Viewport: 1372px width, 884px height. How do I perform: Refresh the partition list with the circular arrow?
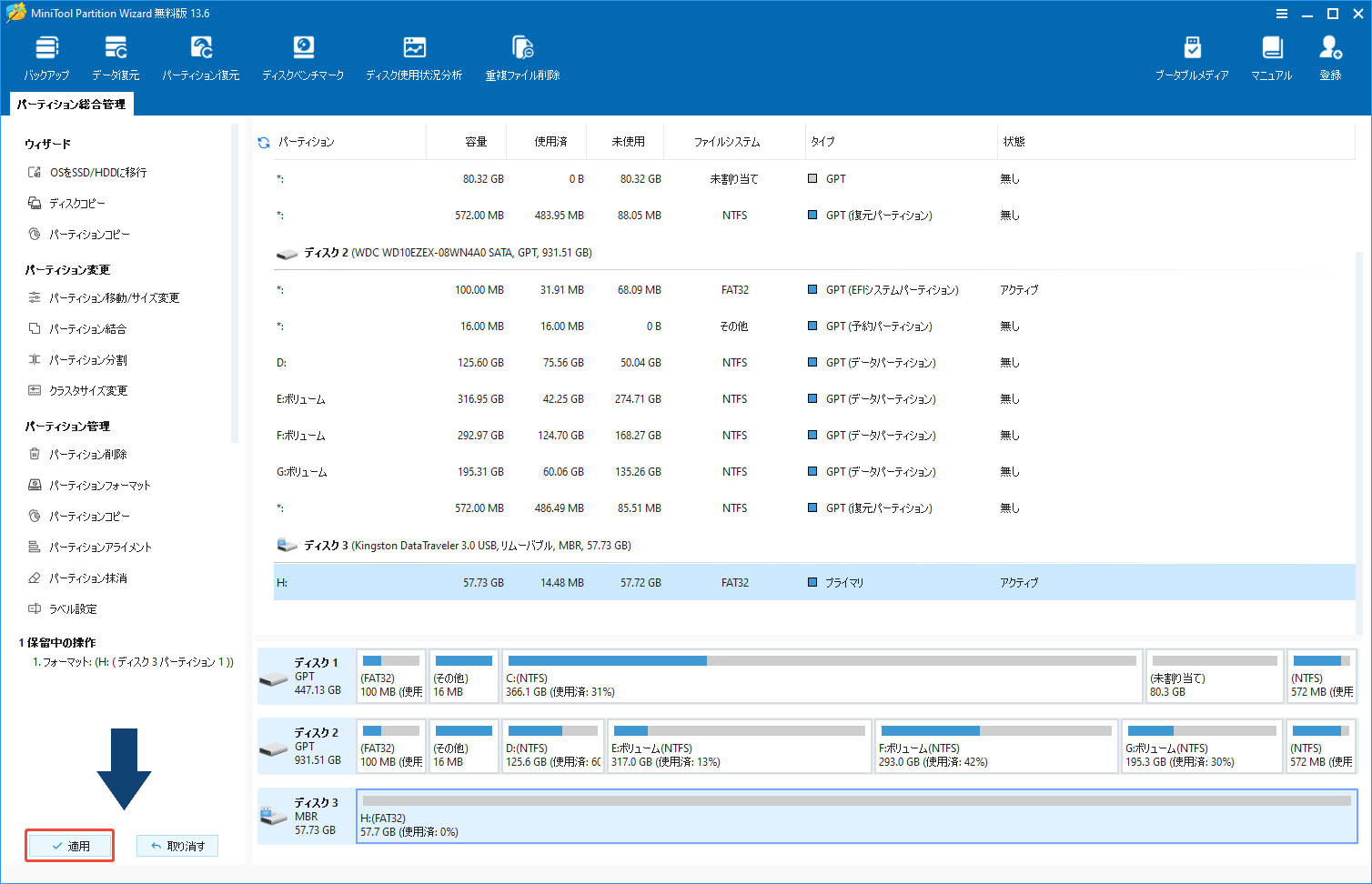(x=263, y=142)
